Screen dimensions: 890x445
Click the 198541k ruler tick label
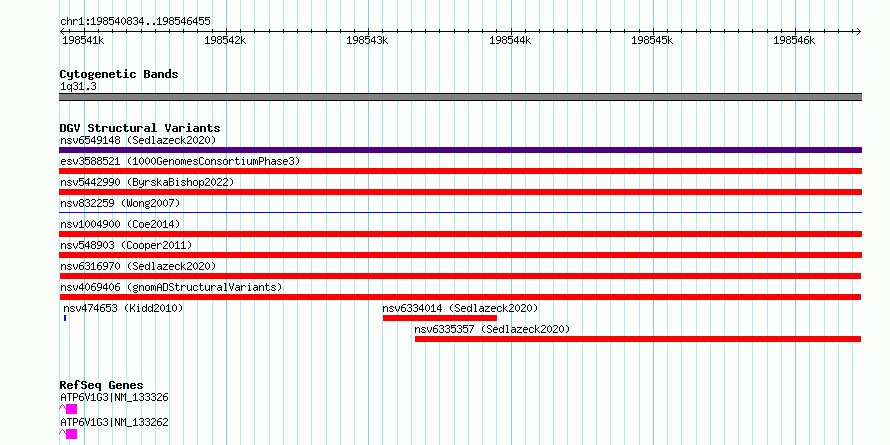[x=83, y=40]
